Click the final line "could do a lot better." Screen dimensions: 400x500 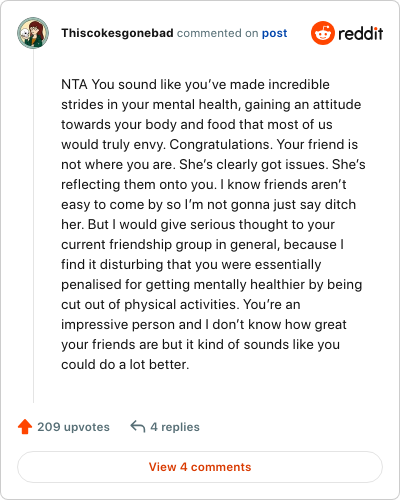point(125,364)
